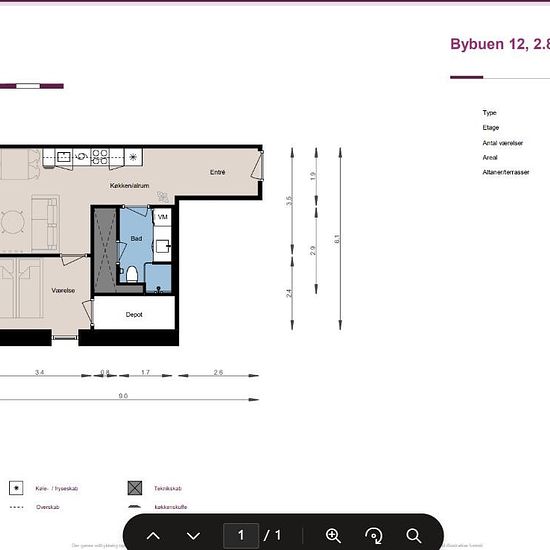The image size is (550, 550).
Task: Open search with the magnifying glass icon
Action: (x=414, y=535)
